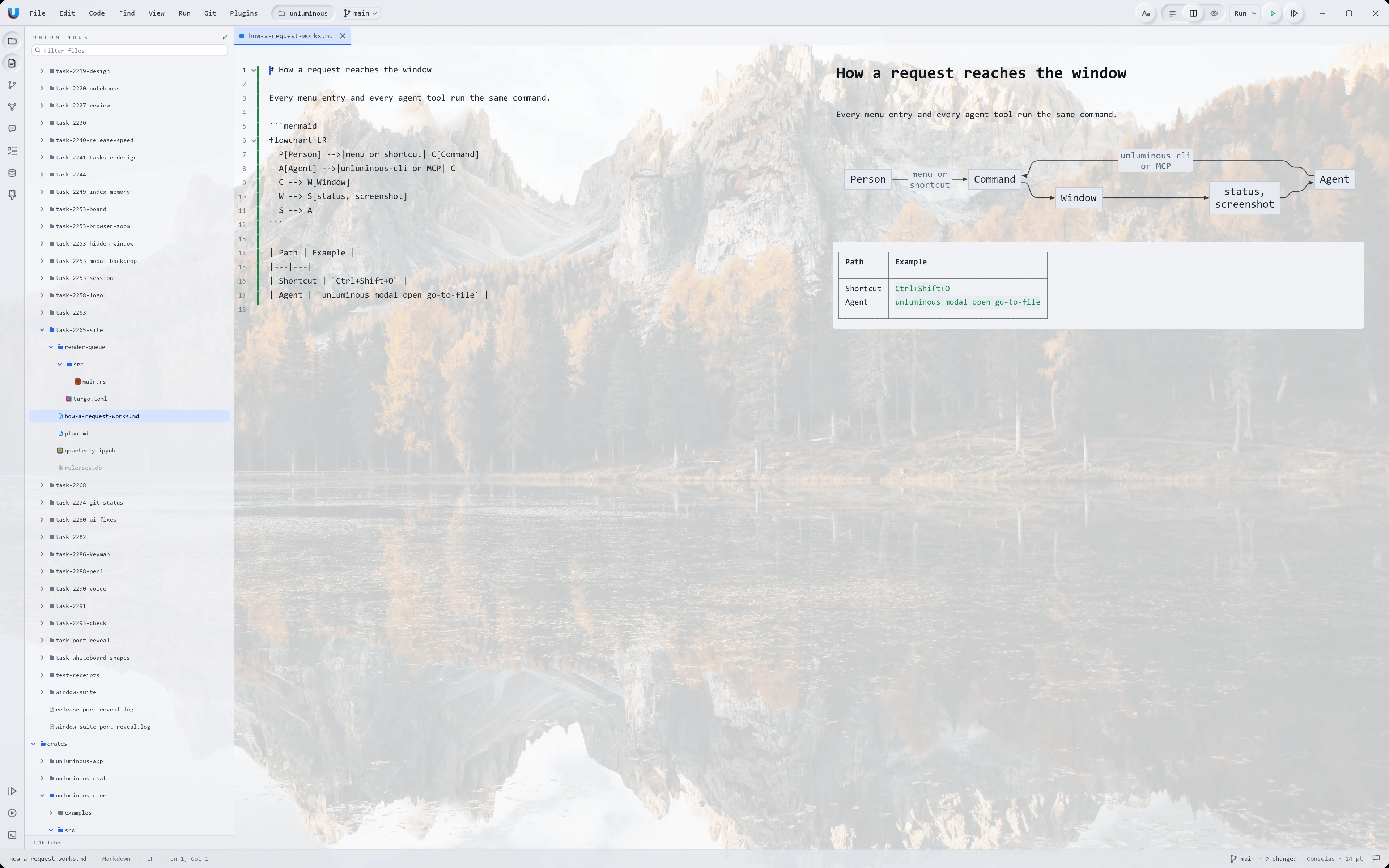Click main · 9 changed in status bar

pos(1263,859)
